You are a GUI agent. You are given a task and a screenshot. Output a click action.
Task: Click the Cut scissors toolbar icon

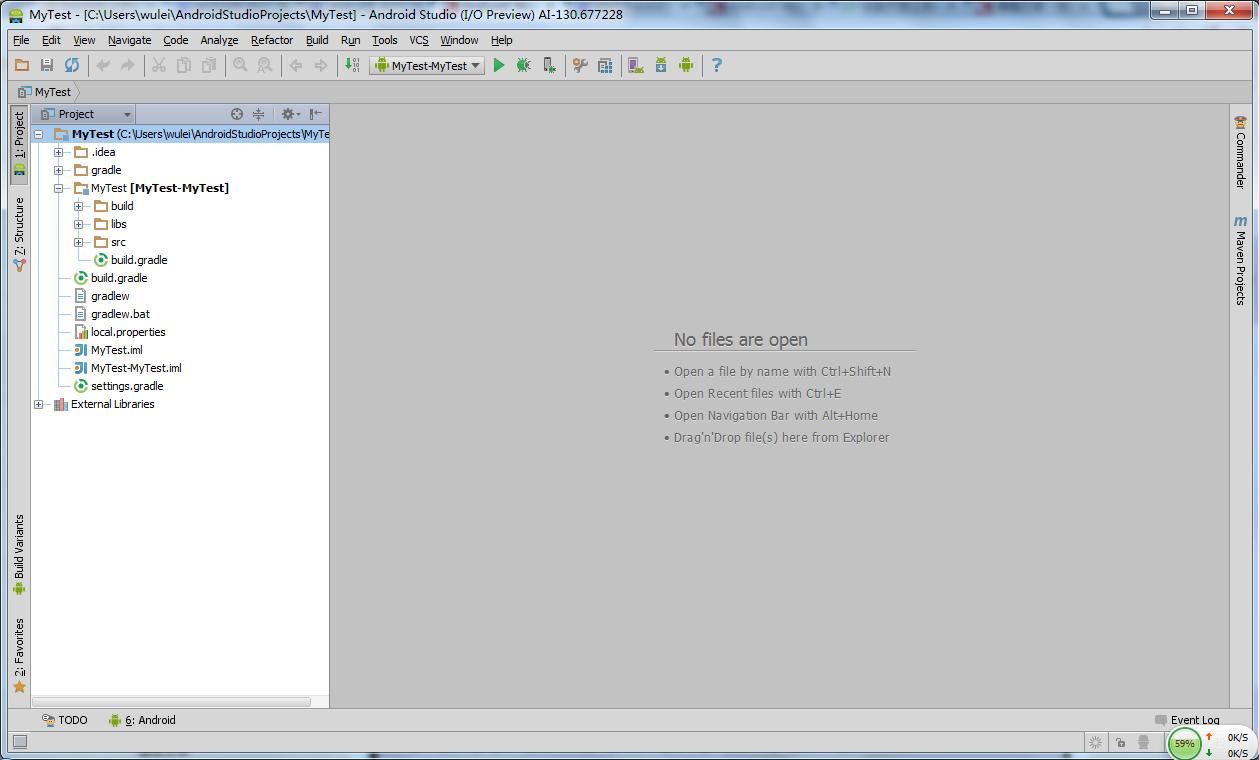tap(158, 65)
